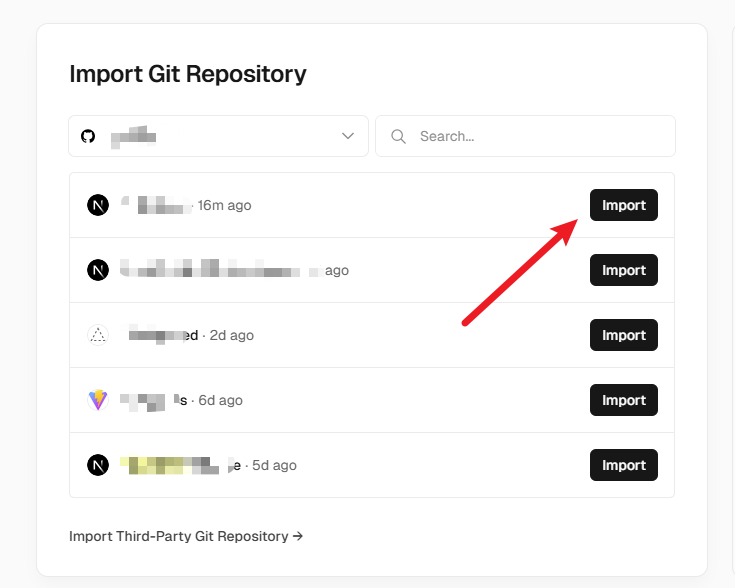This screenshot has height=588, width=735.
Task: Click the "5d ago" repository timestamp
Action: [274, 465]
